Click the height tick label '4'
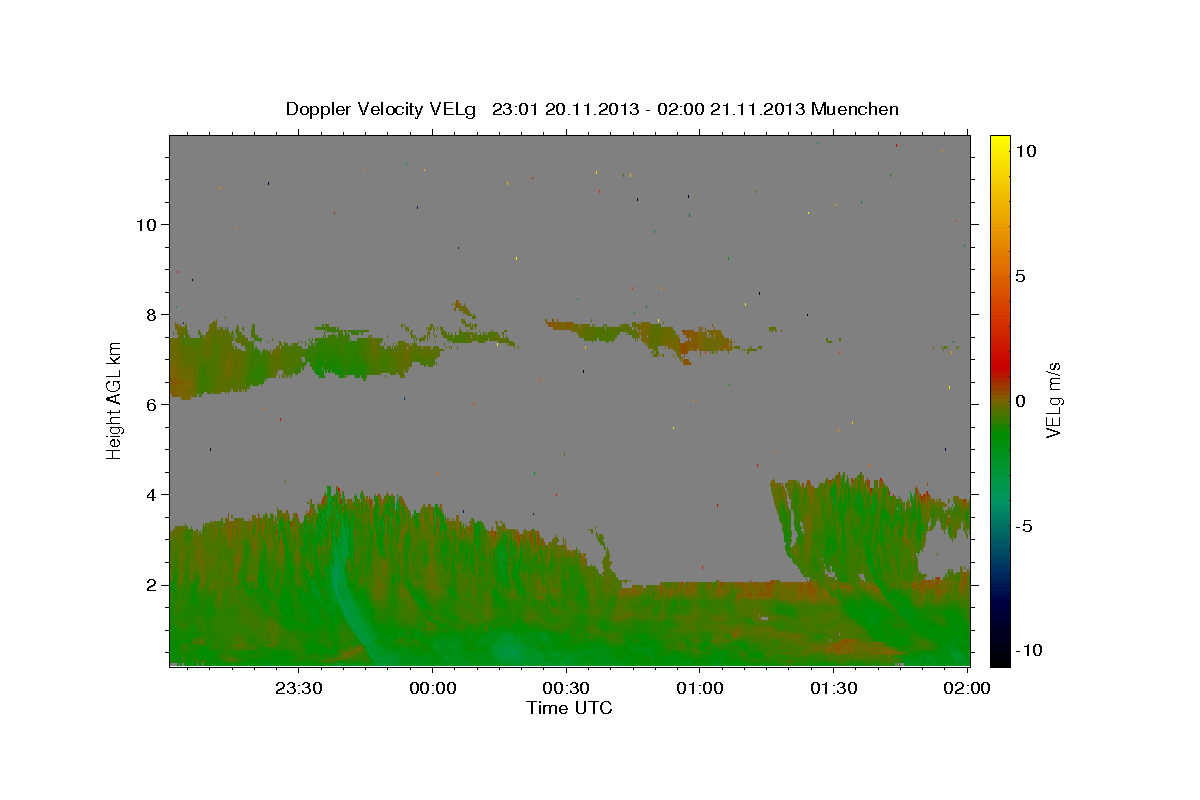 [x=150, y=495]
